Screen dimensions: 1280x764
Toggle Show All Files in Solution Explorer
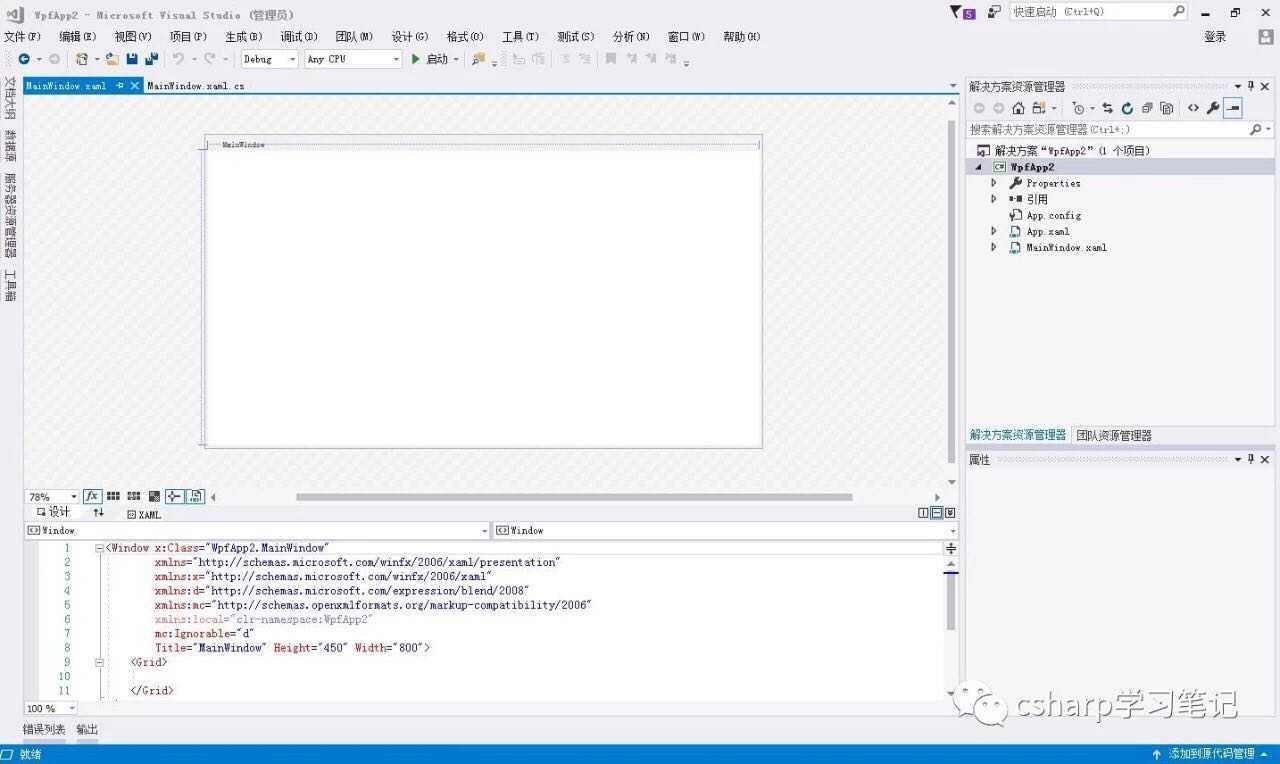tap(1166, 108)
